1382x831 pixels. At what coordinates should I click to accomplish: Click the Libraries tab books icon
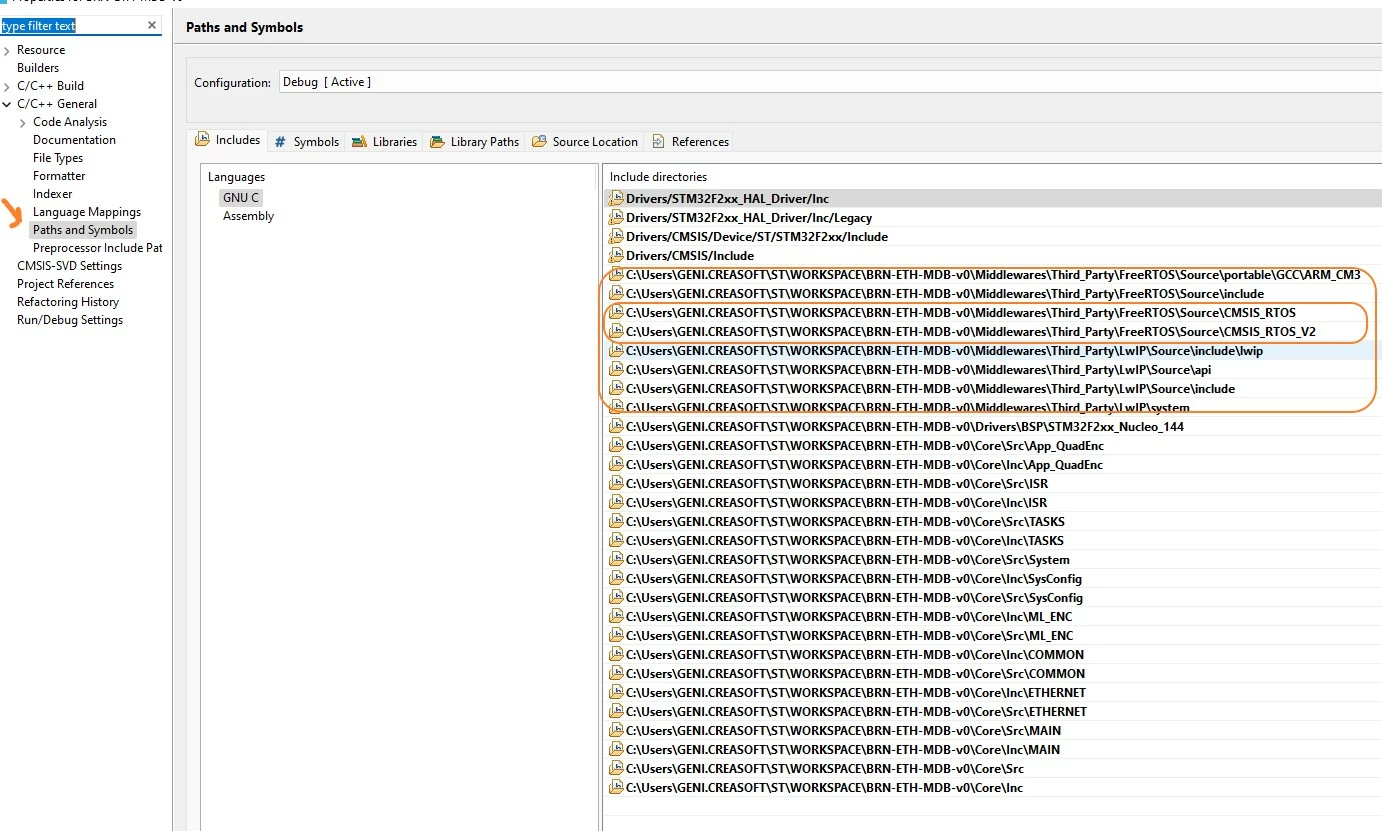point(359,142)
